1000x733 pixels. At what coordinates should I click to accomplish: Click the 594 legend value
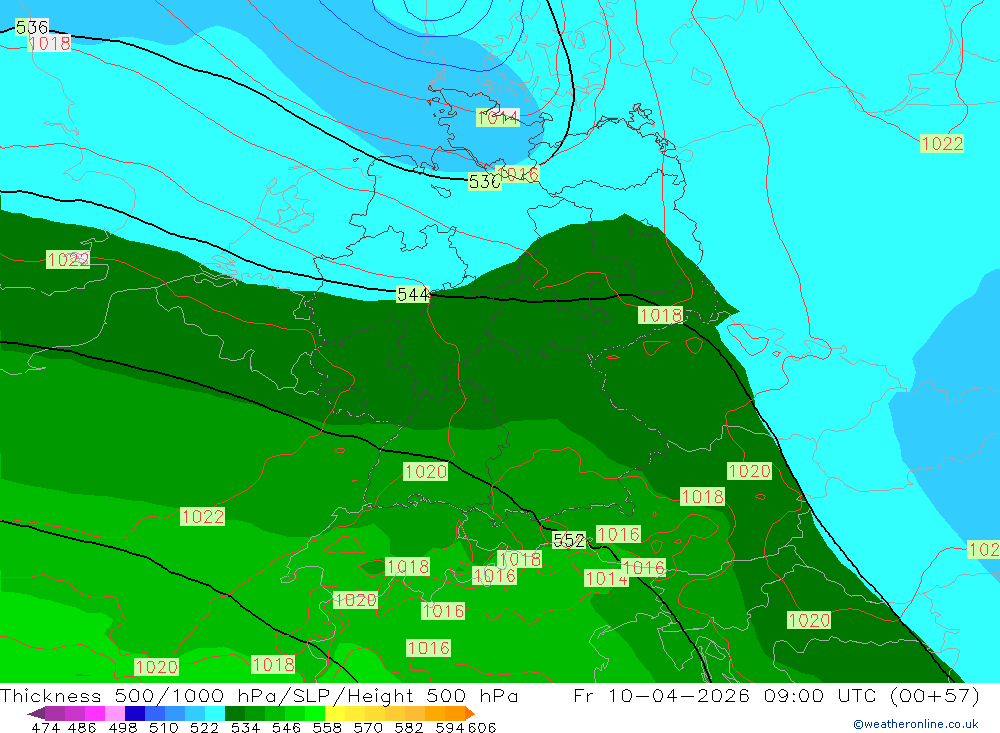click(450, 727)
